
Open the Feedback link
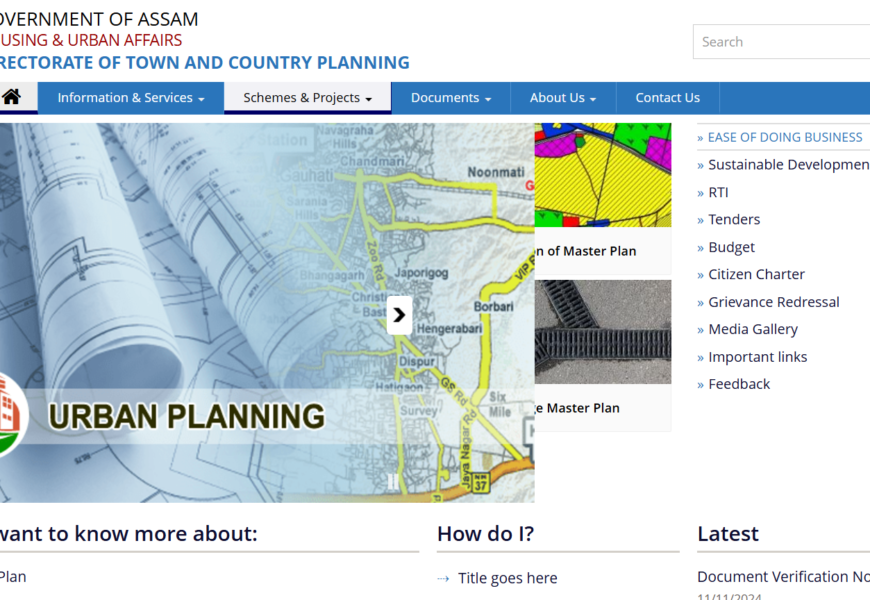[x=739, y=384]
